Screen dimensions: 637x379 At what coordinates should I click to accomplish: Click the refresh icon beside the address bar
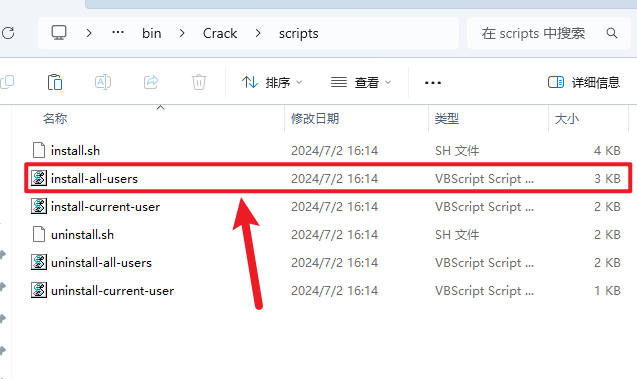pyautogui.click(x=8, y=33)
